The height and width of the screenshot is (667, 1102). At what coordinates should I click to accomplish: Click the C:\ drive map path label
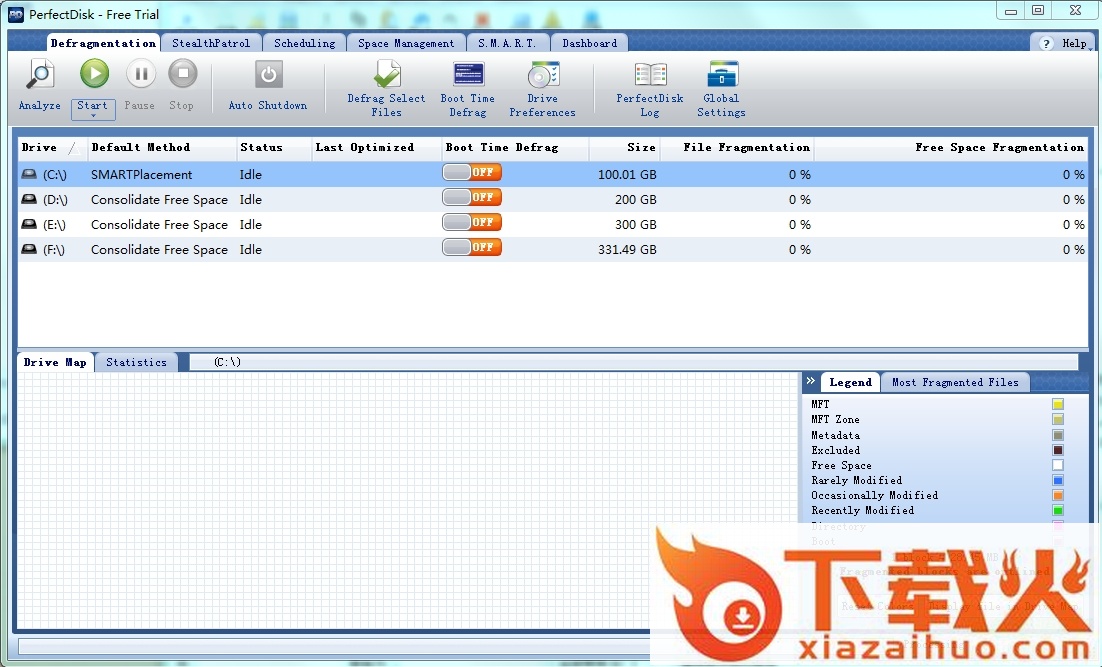pos(227,362)
